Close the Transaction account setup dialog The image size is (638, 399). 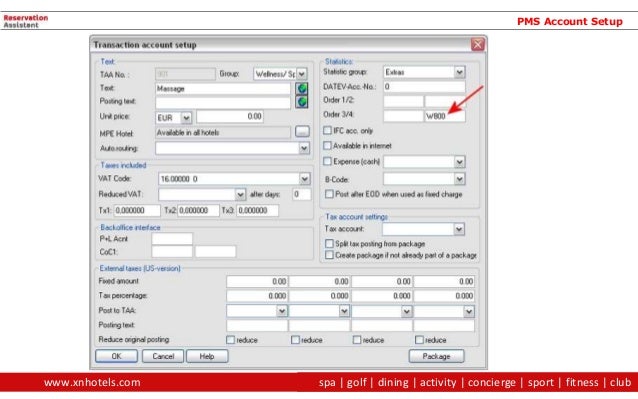pos(477,44)
